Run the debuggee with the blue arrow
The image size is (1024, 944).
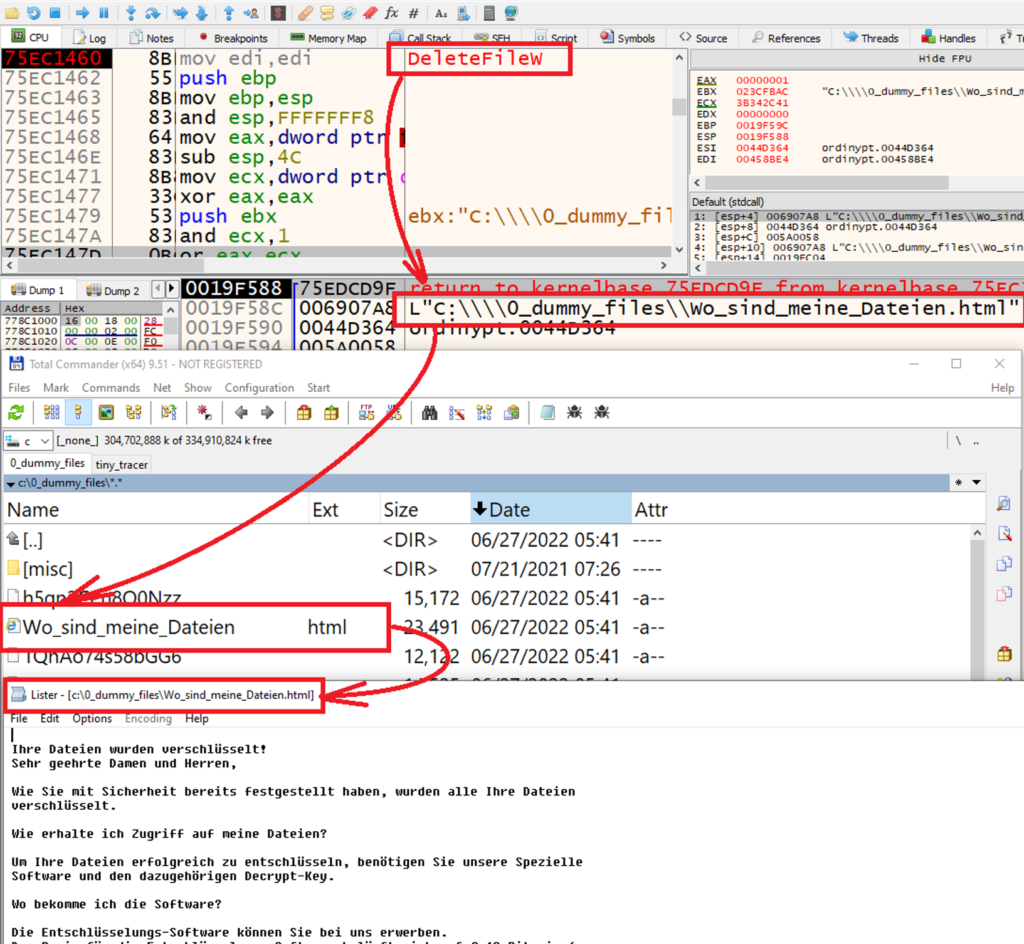(x=82, y=12)
